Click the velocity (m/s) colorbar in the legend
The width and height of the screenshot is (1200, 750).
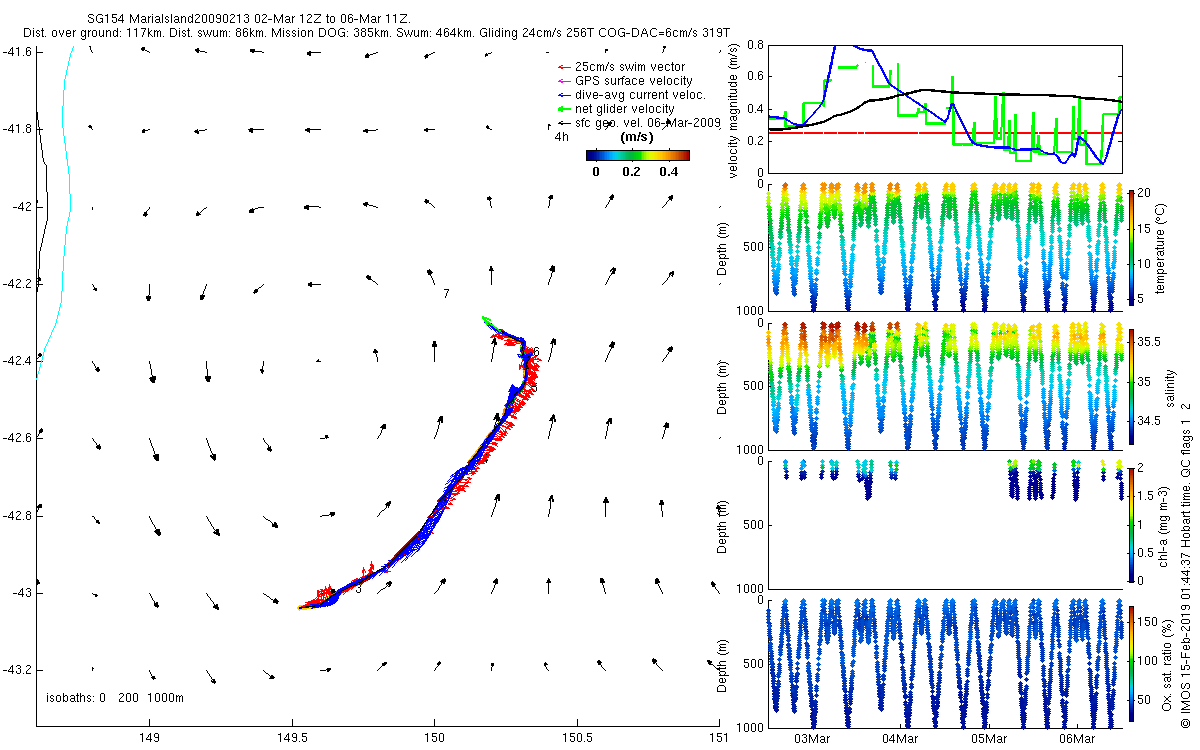[x=638, y=155]
